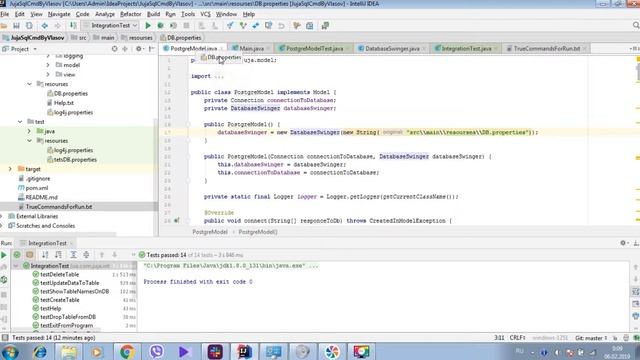Switch to the TrueCommandsForRun.txt tab
This screenshot has width=640, height=360.
pyautogui.click(x=547, y=49)
